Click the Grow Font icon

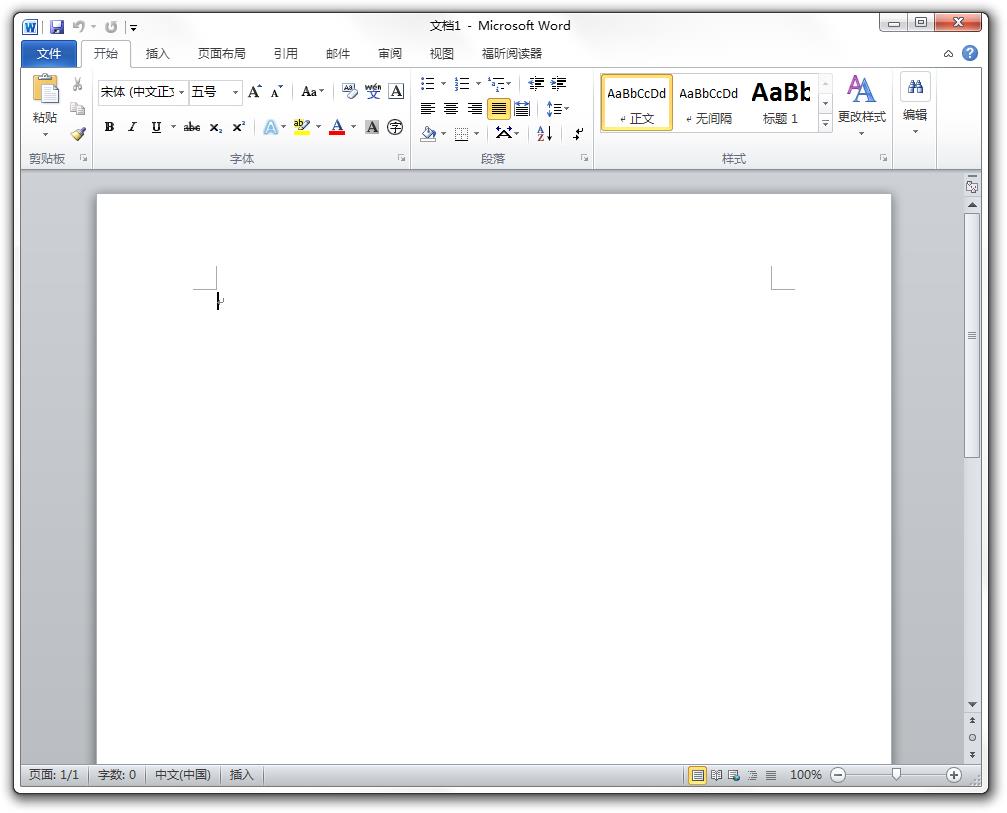[x=254, y=92]
